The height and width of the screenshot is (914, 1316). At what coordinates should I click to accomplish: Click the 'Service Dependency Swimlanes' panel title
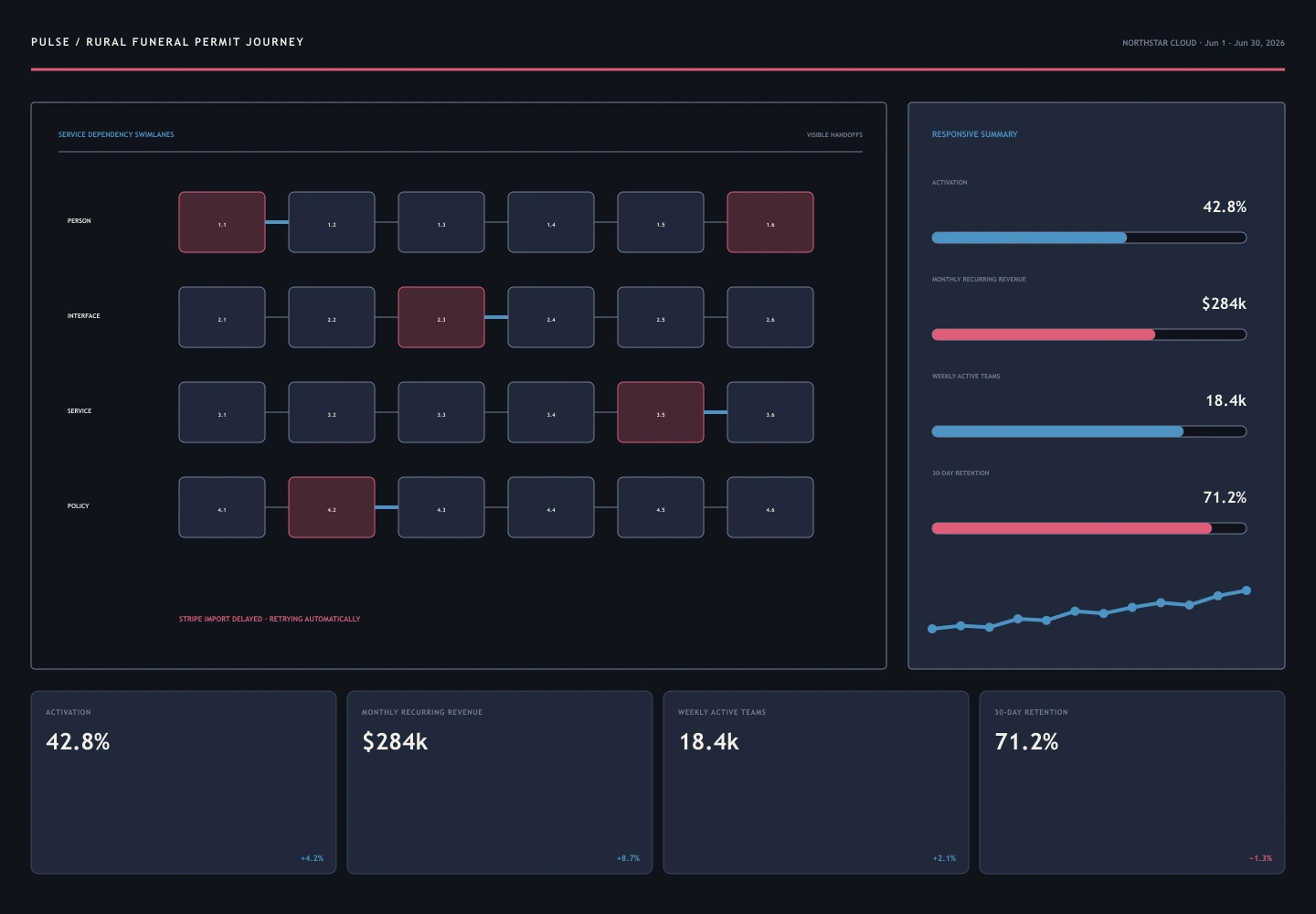point(116,134)
